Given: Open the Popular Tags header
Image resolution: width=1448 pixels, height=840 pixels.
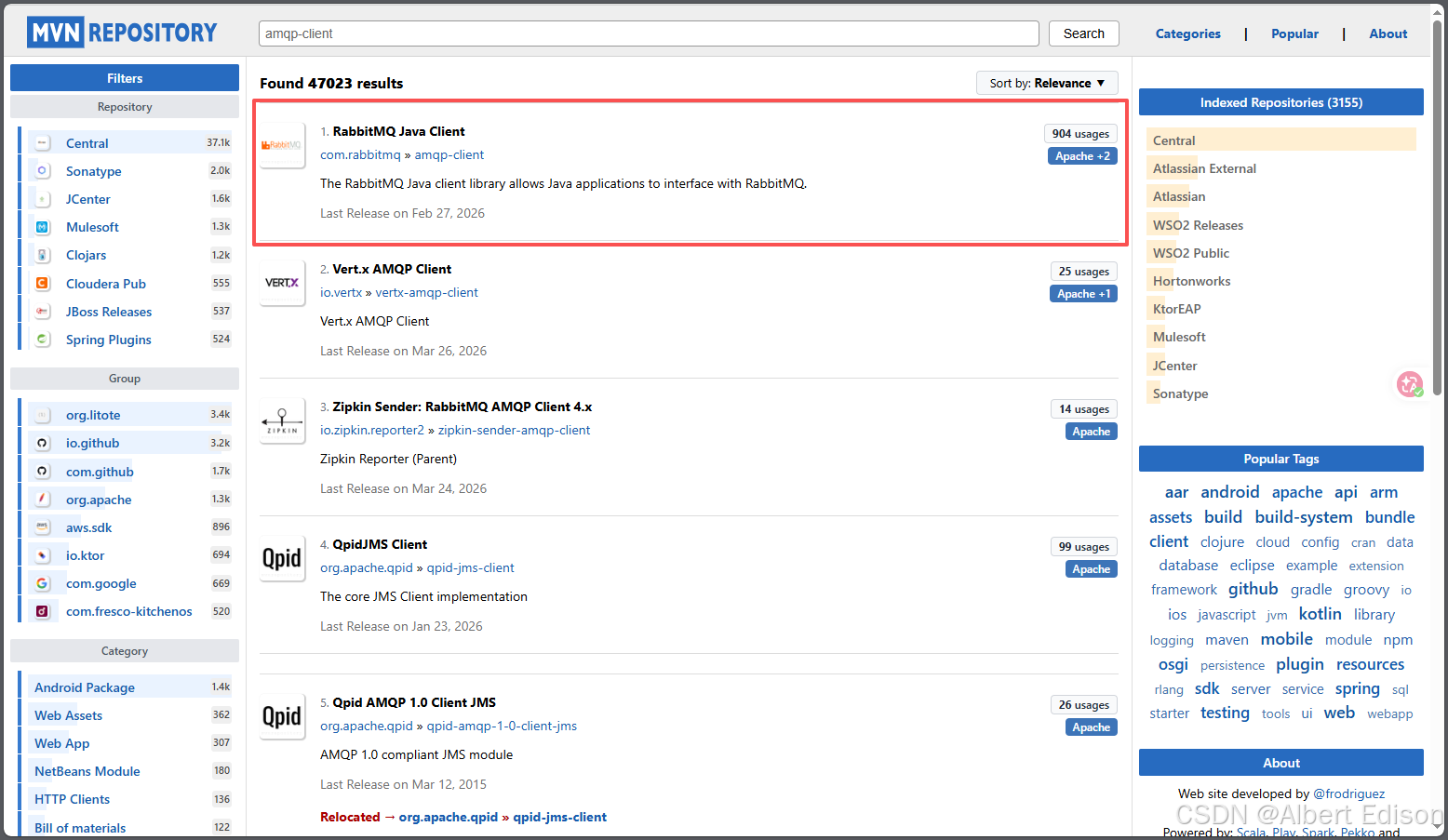Looking at the screenshot, I should coord(1280,459).
